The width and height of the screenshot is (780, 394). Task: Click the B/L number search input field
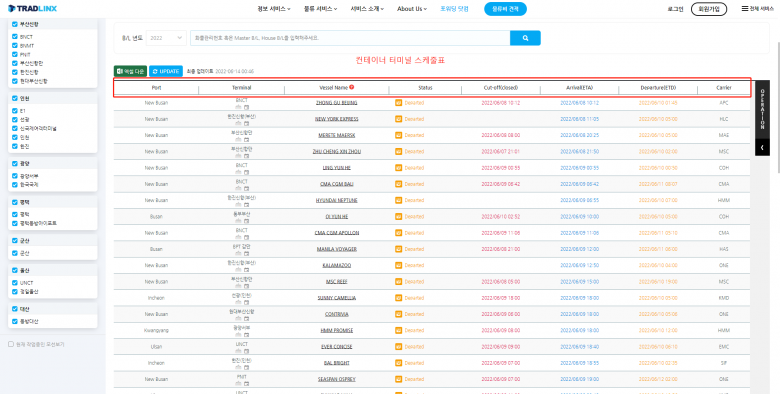coord(350,38)
